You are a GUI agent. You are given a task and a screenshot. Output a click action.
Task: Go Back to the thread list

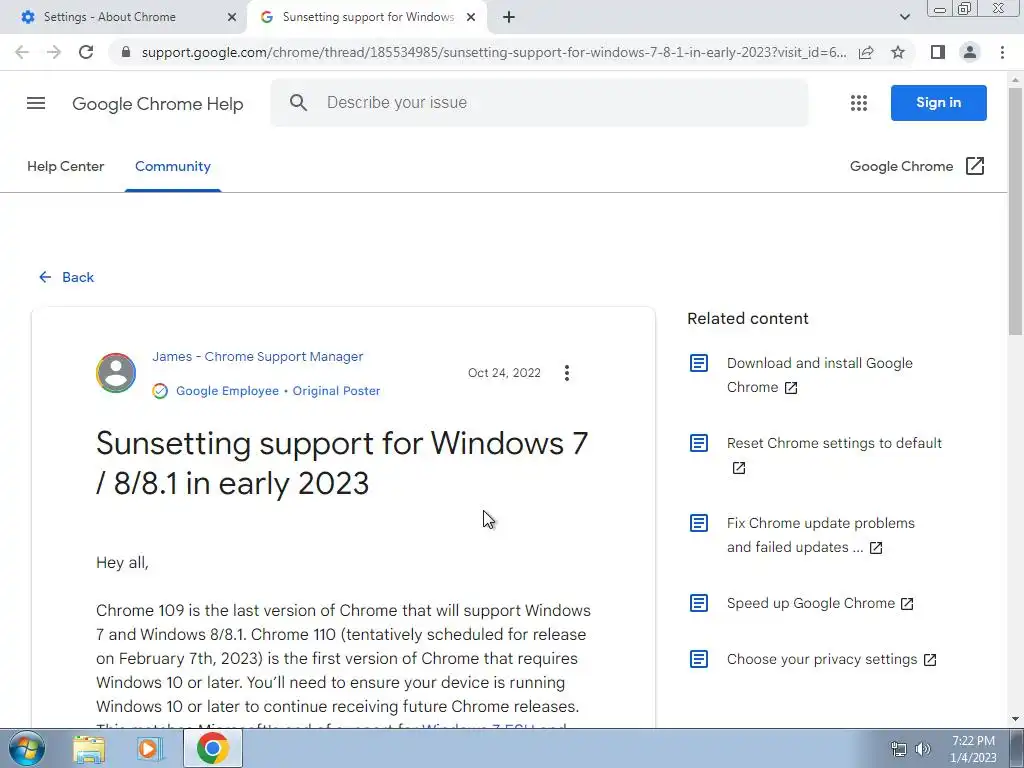[66, 278]
